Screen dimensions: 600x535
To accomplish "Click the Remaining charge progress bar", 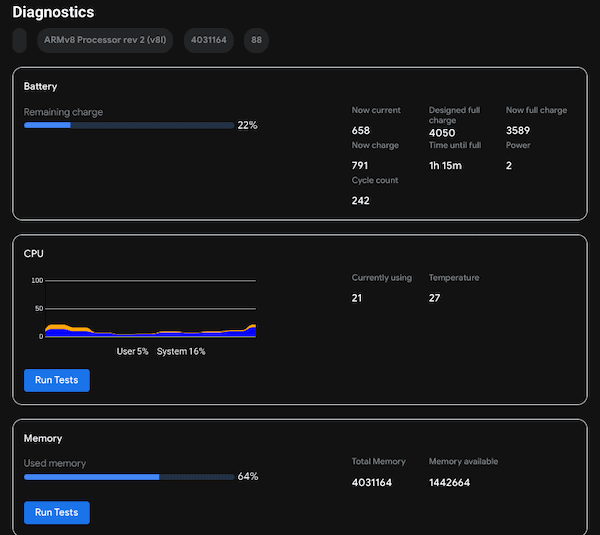I will click(x=129, y=125).
